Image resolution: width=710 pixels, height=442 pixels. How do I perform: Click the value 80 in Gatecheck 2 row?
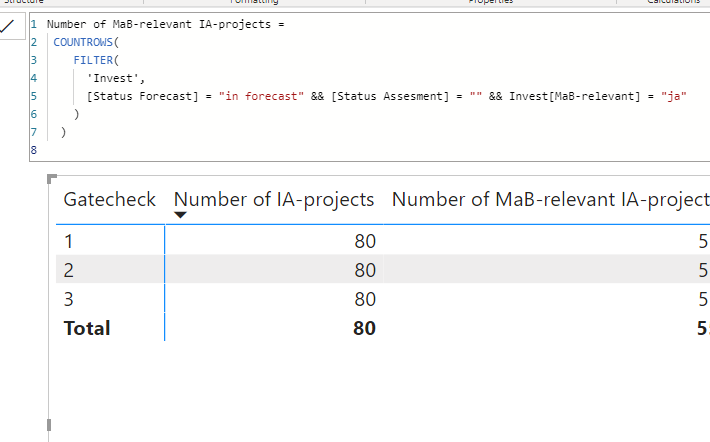(365, 270)
